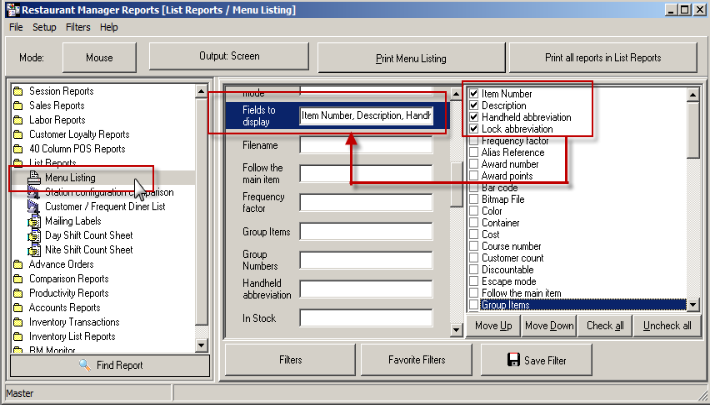The image size is (710, 405).
Task: Click the Inventory Transactions folder icon
Action: point(18,323)
